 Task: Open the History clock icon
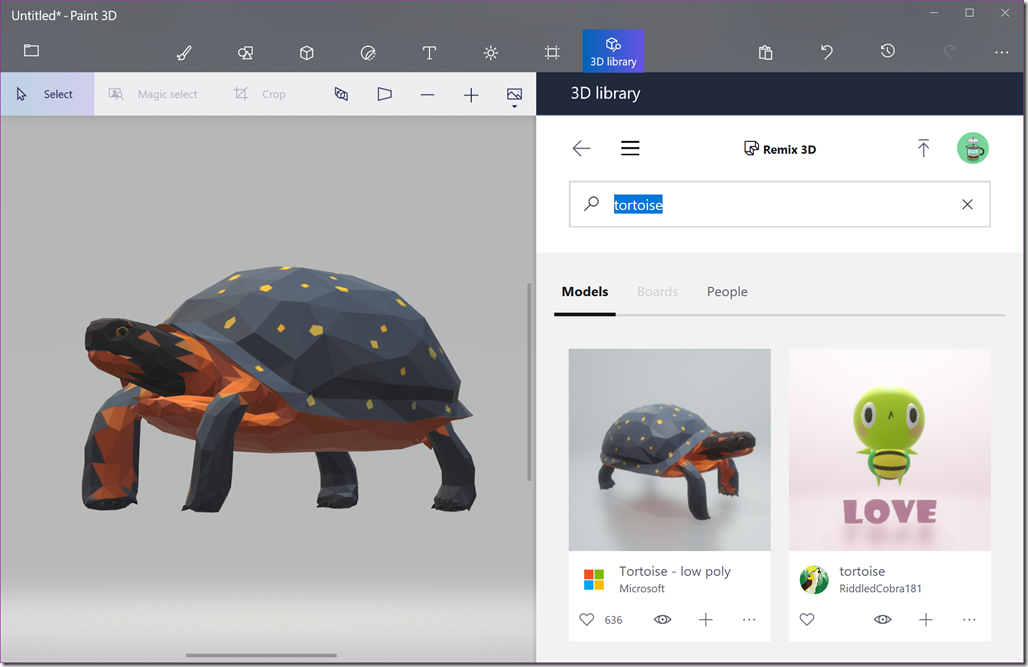(x=888, y=51)
